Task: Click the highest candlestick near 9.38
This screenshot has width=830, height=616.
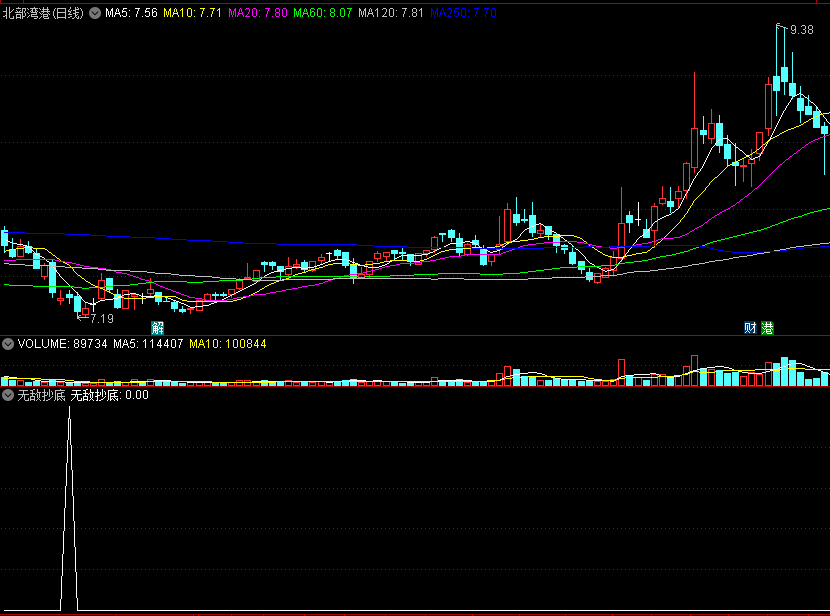Action: click(777, 83)
